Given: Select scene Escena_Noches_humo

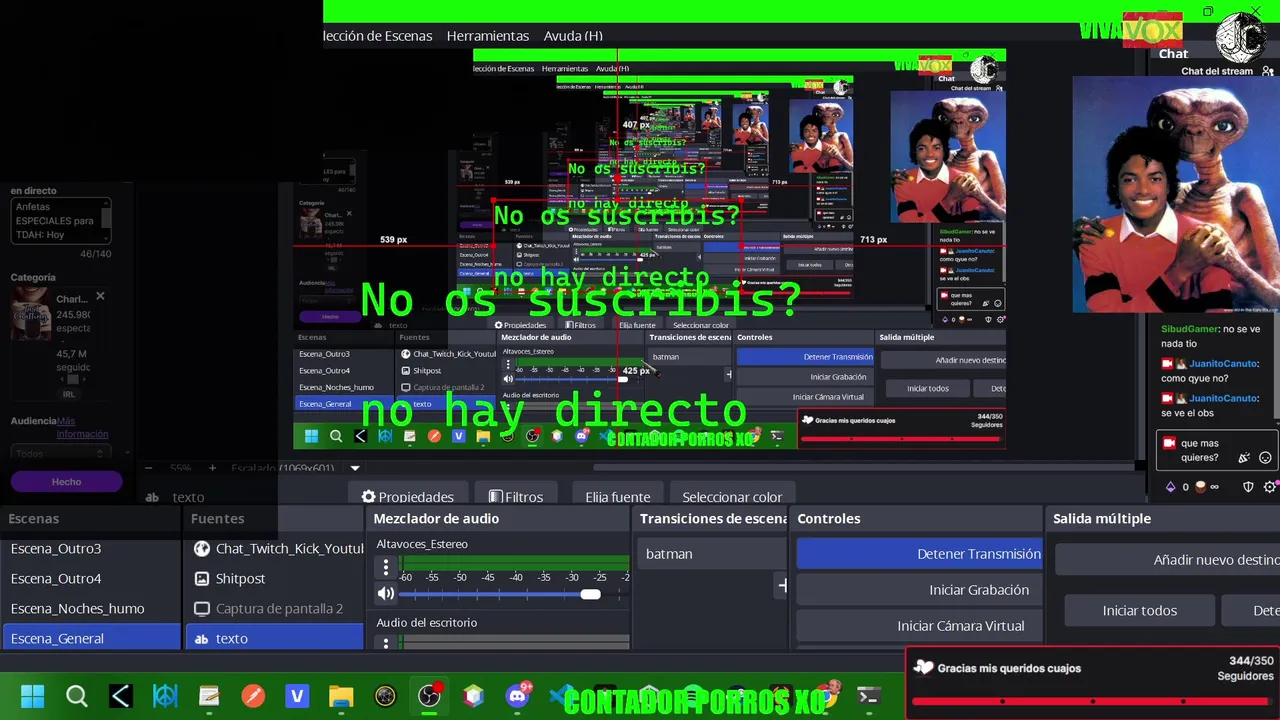Looking at the screenshot, I should coord(91,609).
